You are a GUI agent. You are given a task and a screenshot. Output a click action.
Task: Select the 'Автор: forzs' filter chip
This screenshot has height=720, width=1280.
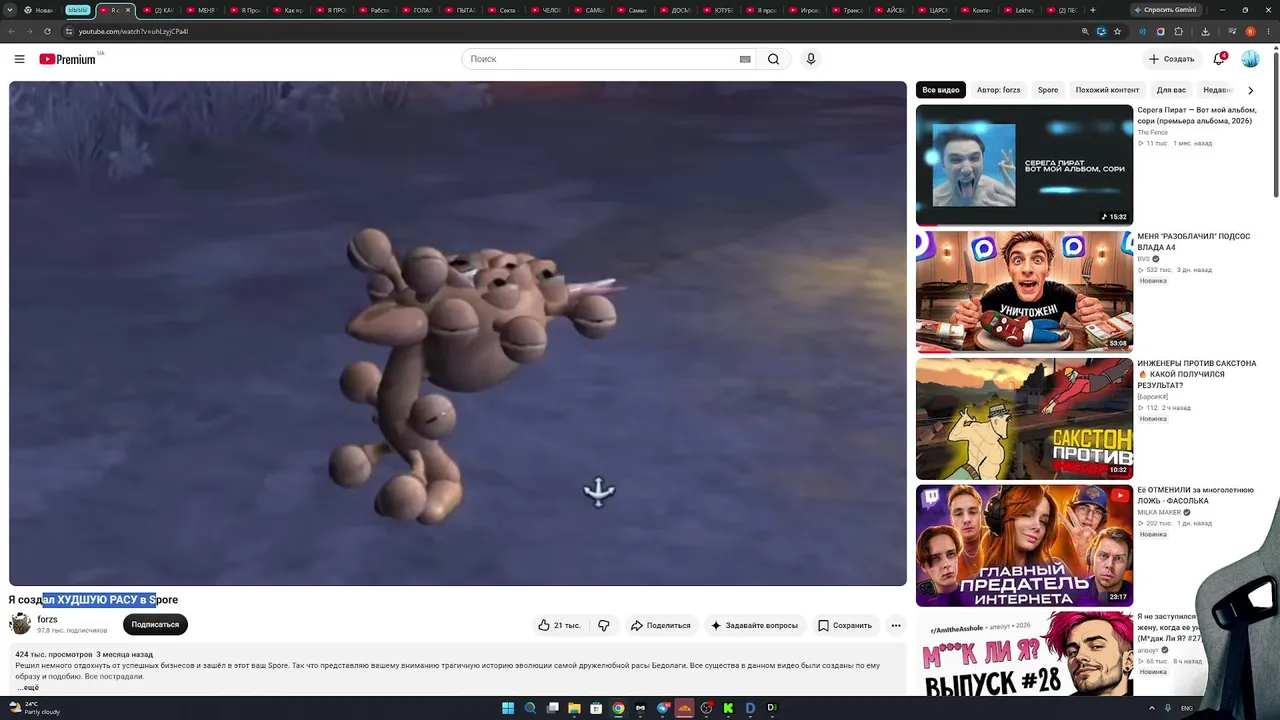[998, 90]
